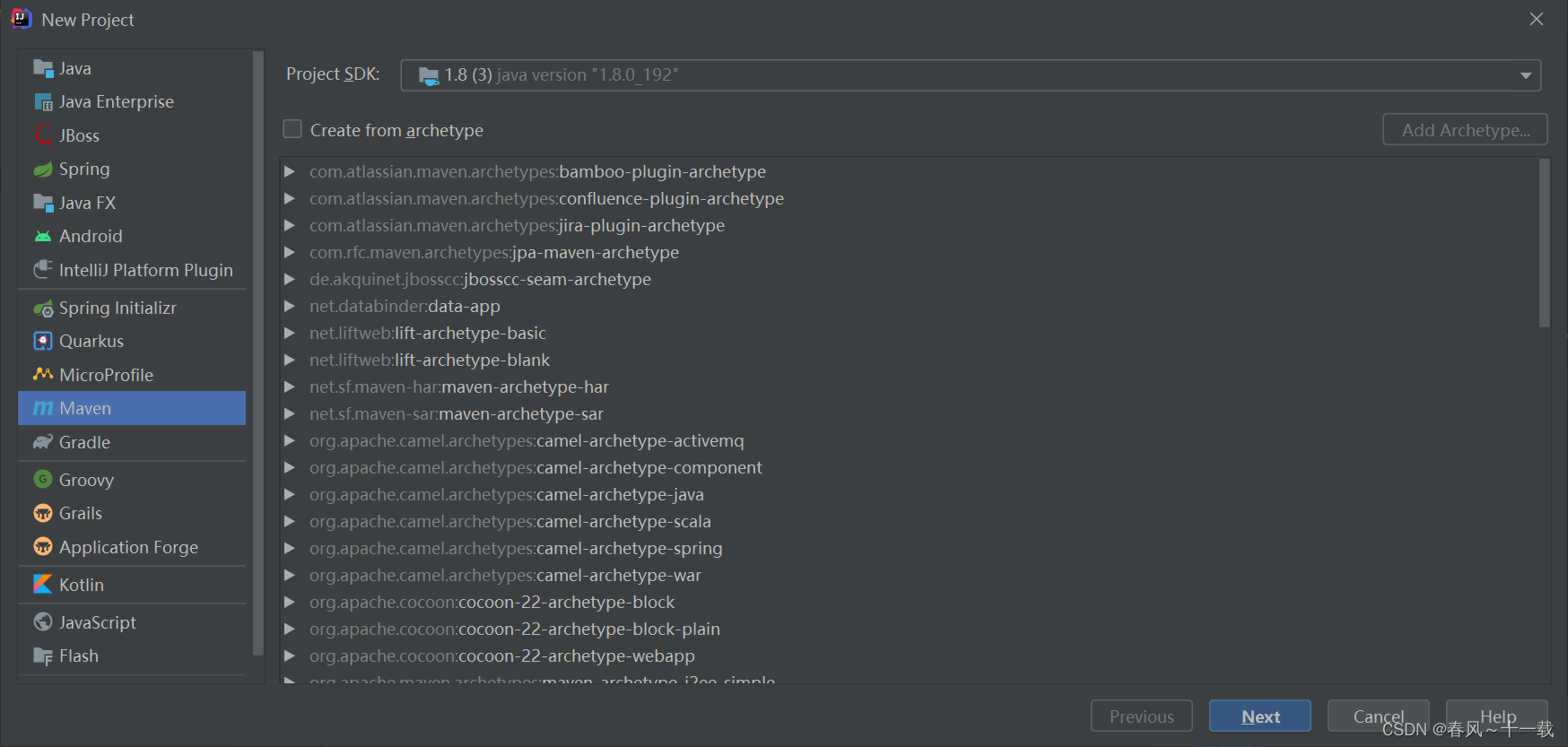
Task: Click the Gradle elephant icon
Action: click(43, 442)
